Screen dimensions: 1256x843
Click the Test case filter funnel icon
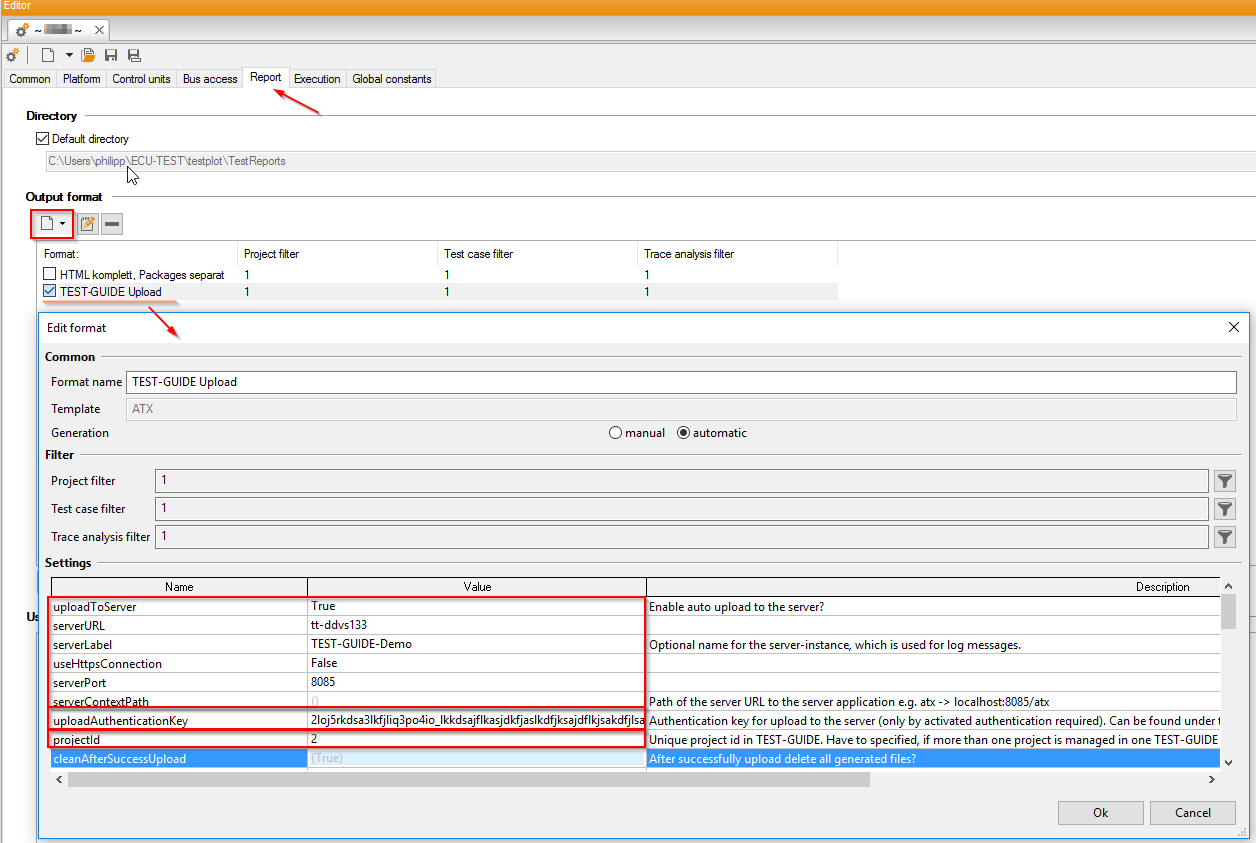1224,509
